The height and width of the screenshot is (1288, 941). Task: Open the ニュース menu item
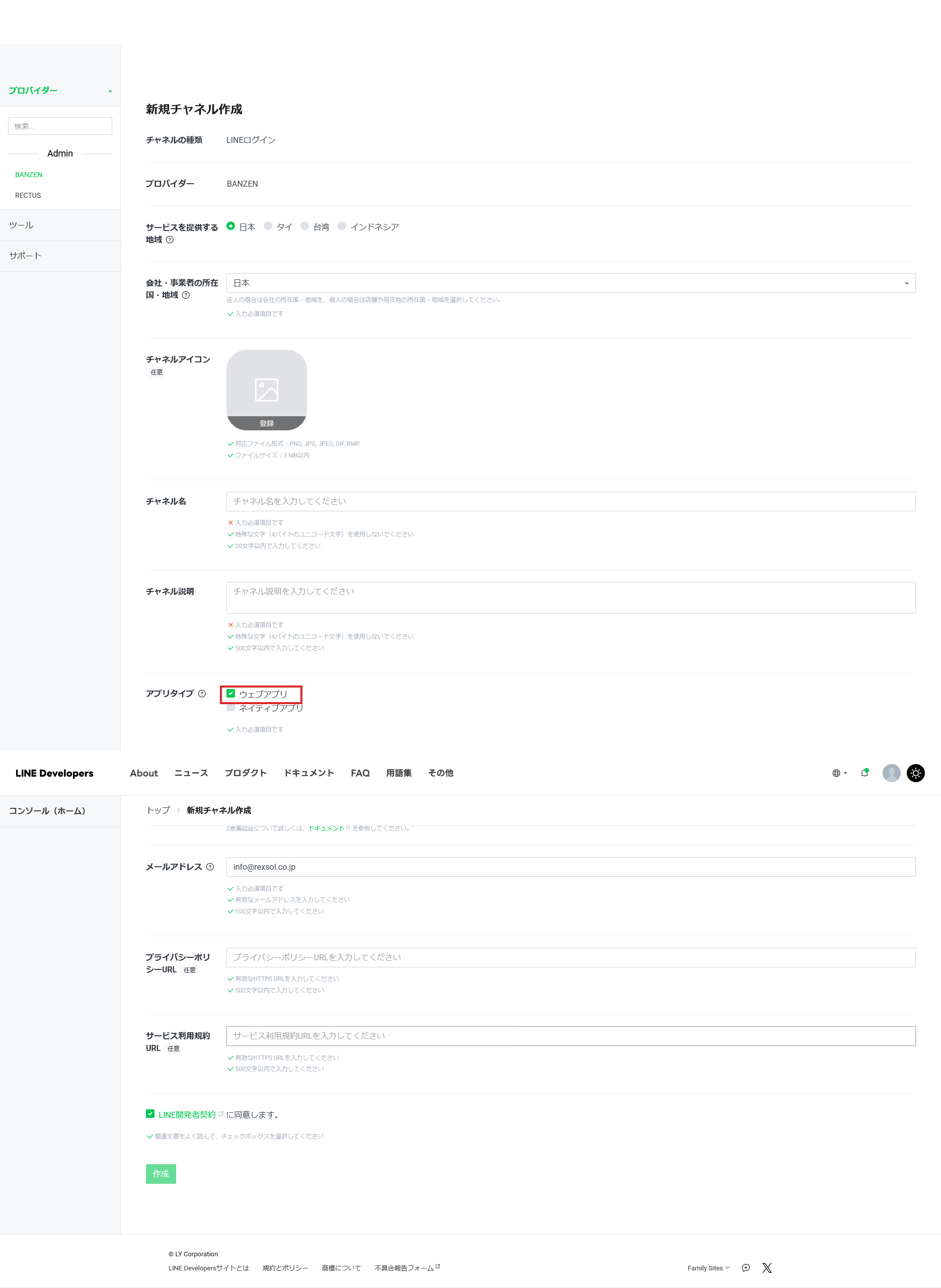(x=191, y=773)
